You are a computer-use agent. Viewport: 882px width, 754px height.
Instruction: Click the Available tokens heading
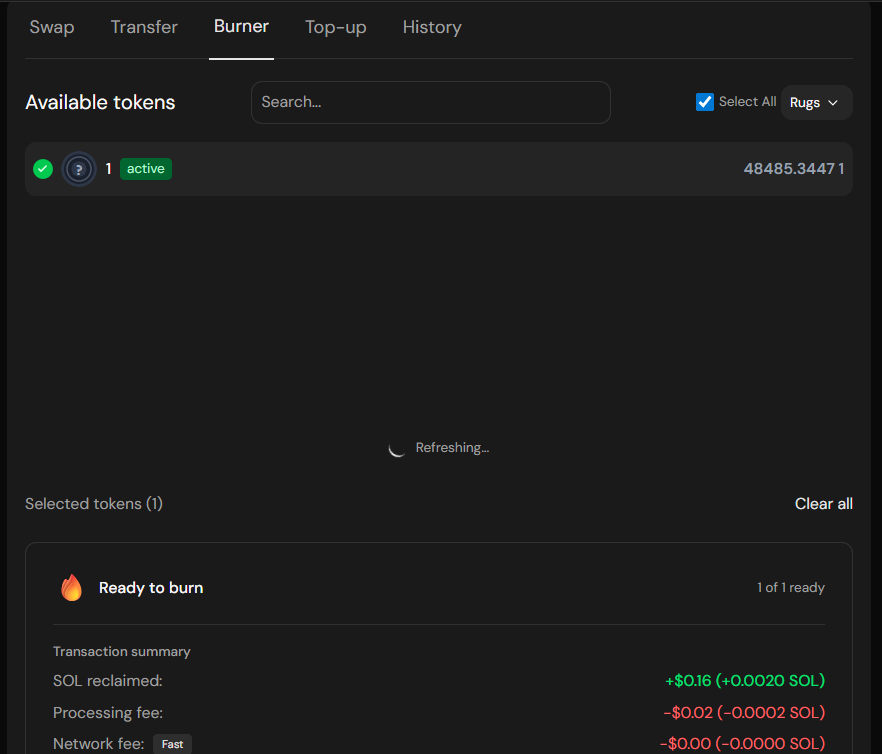coord(100,102)
